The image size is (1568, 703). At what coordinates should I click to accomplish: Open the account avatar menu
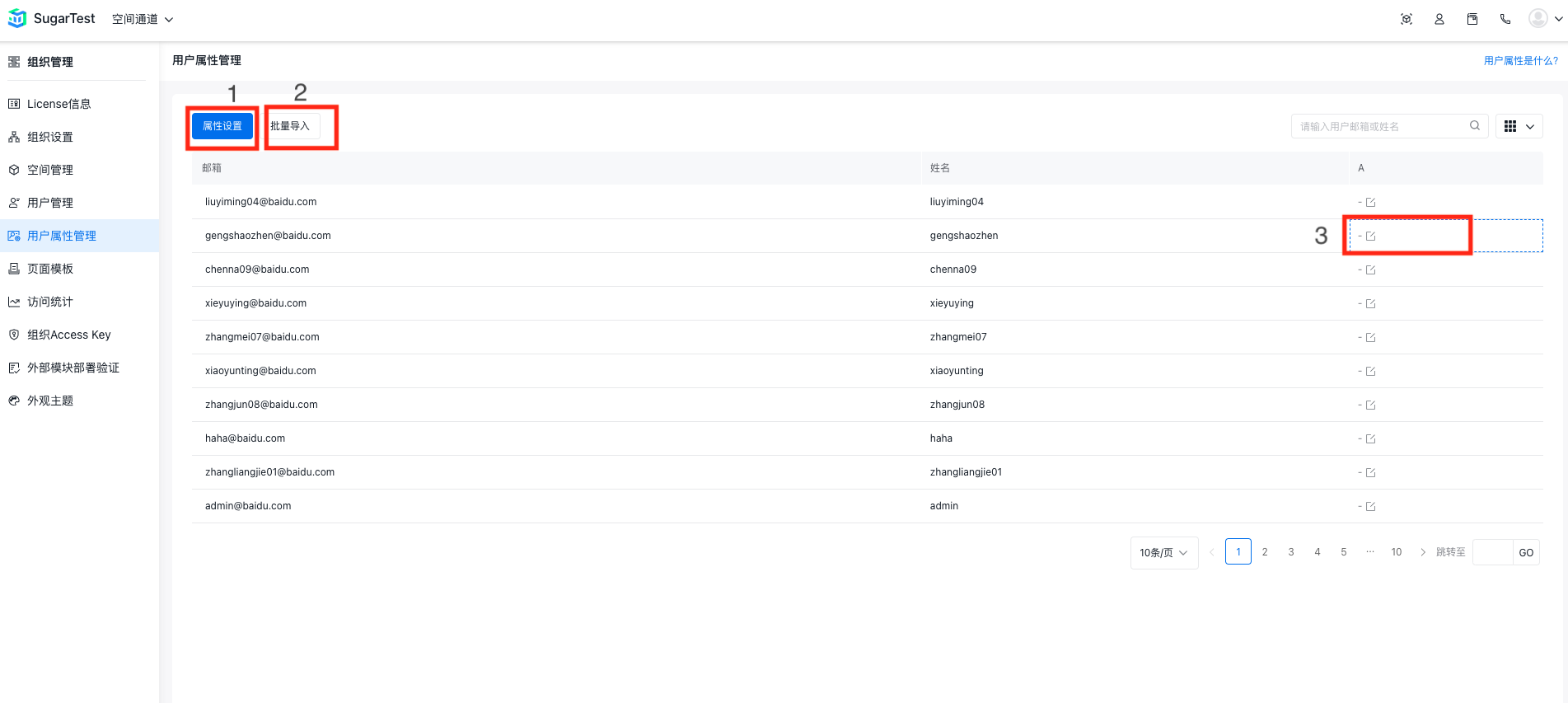[x=1545, y=19]
